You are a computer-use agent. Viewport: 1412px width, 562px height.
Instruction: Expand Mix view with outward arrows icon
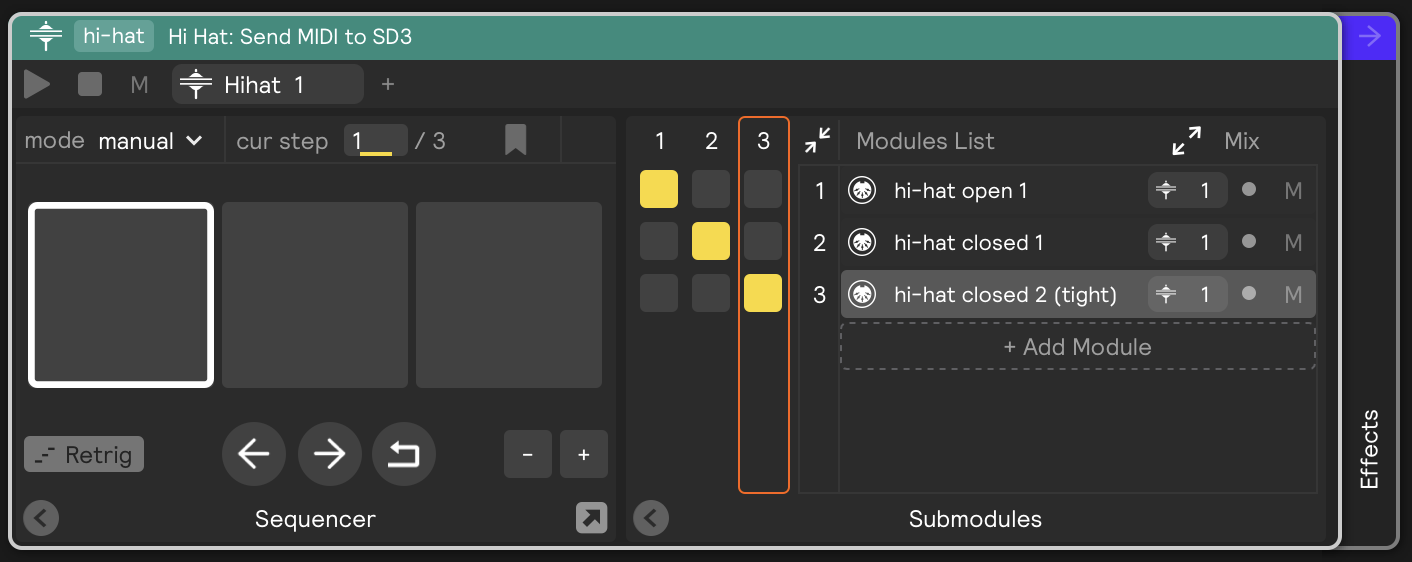[1187, 141]
